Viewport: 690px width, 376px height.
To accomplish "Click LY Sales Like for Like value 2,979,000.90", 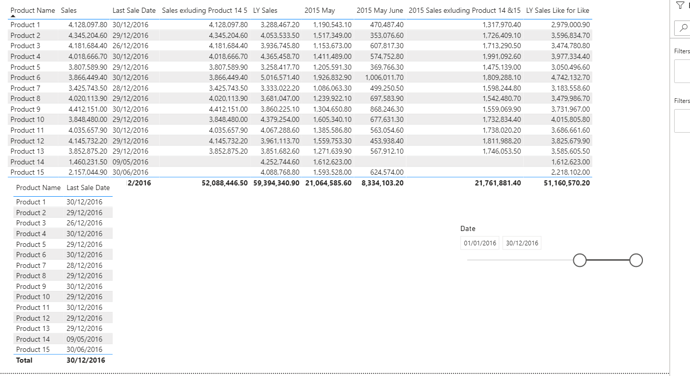I will 570,25.
